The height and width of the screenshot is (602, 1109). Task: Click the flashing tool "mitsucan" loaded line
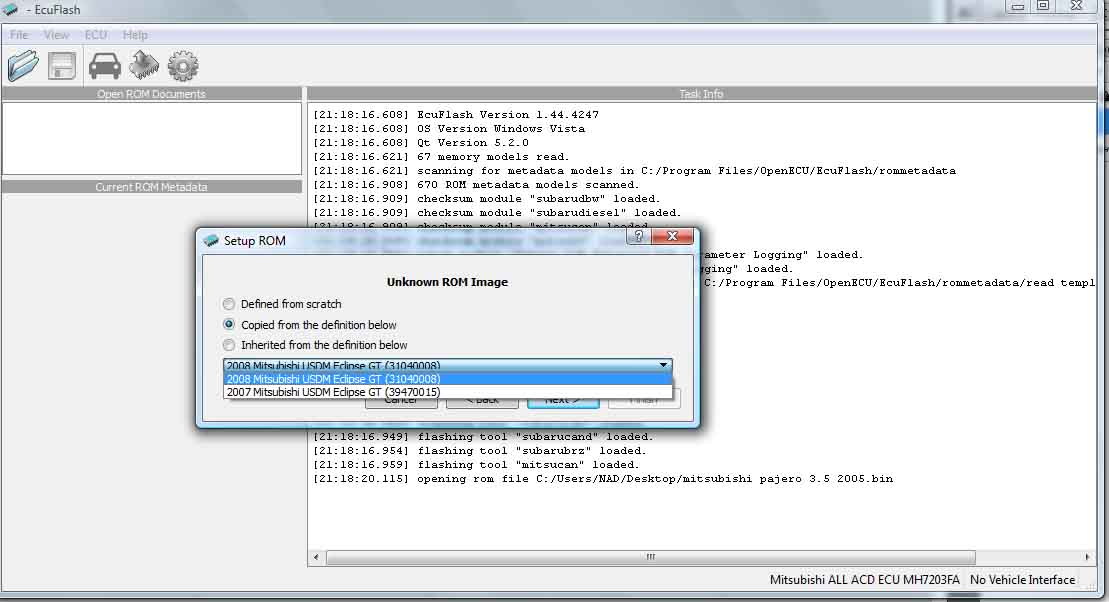tap(476, 465)
